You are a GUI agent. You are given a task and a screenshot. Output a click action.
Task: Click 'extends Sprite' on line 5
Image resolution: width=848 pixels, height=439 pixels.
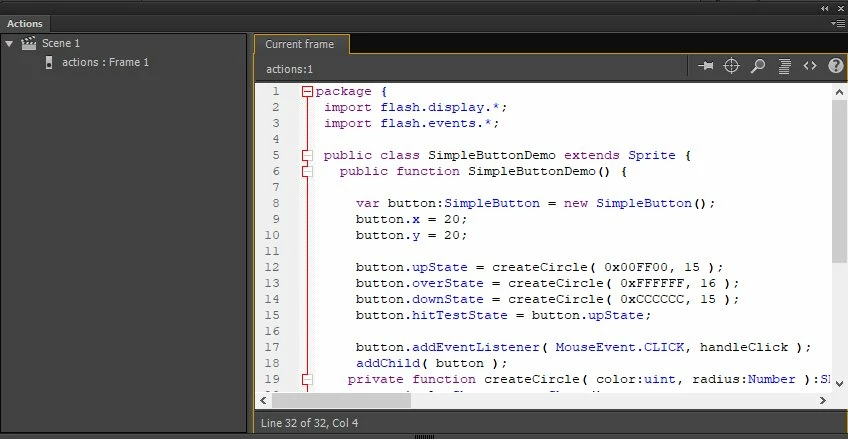pos(620,156)
